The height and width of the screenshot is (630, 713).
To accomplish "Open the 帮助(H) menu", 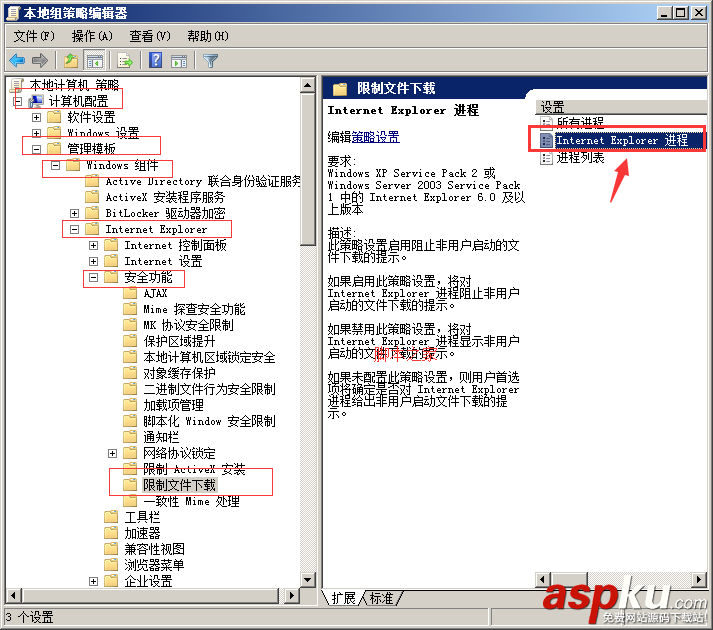I will (208, 36).
